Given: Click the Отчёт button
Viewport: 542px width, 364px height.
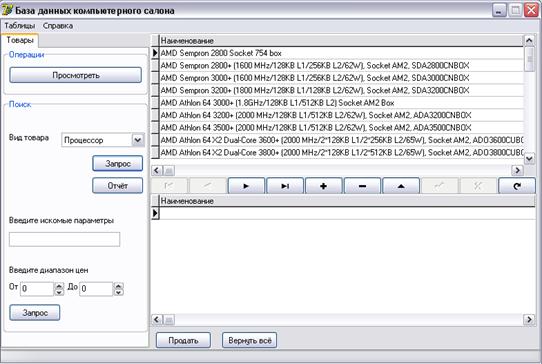Looking at the screenshot, I should 118,186.
